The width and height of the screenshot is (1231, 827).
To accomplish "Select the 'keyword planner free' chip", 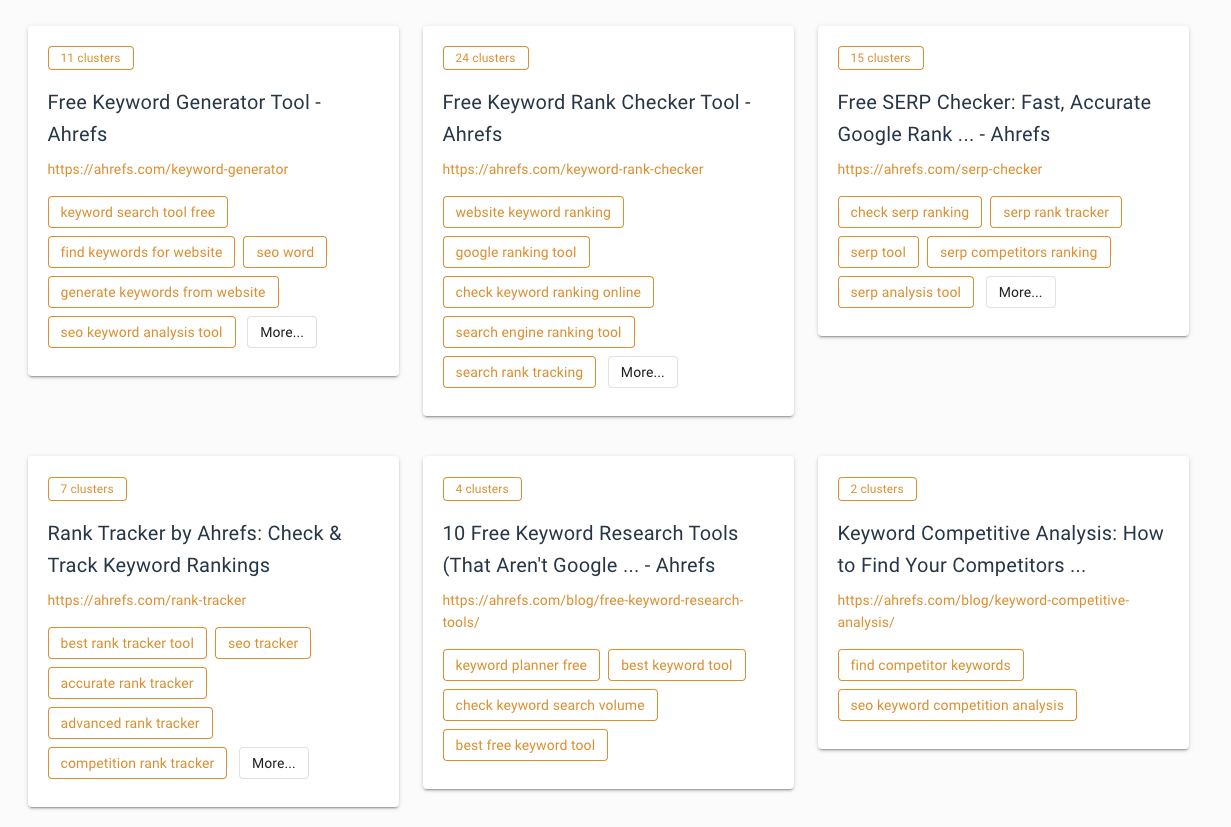I will pos(521,664).
